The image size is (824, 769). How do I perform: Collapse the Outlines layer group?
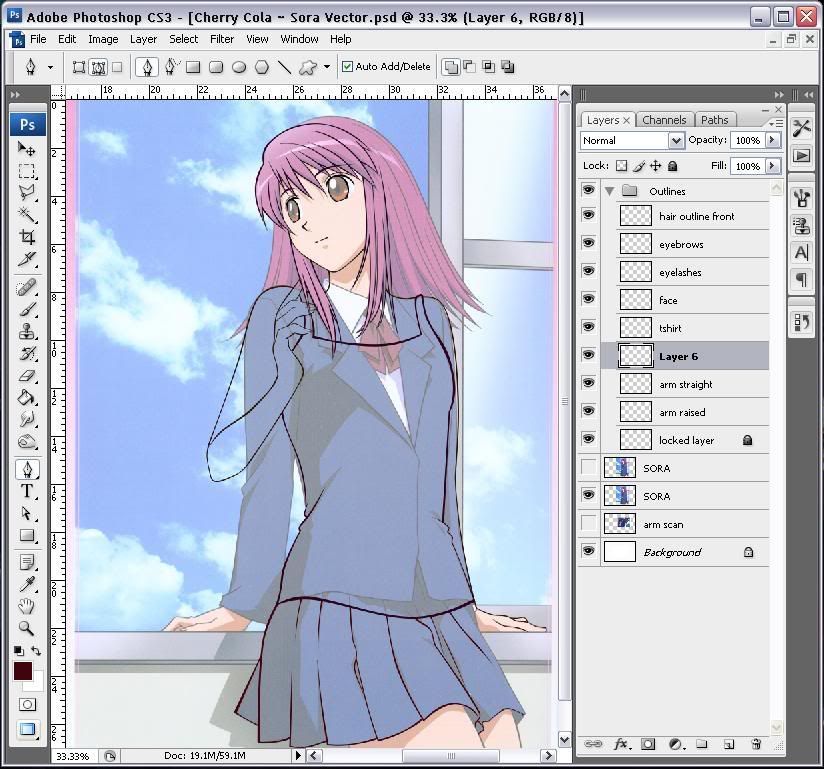pyautogui.click(x=610, y=191)
